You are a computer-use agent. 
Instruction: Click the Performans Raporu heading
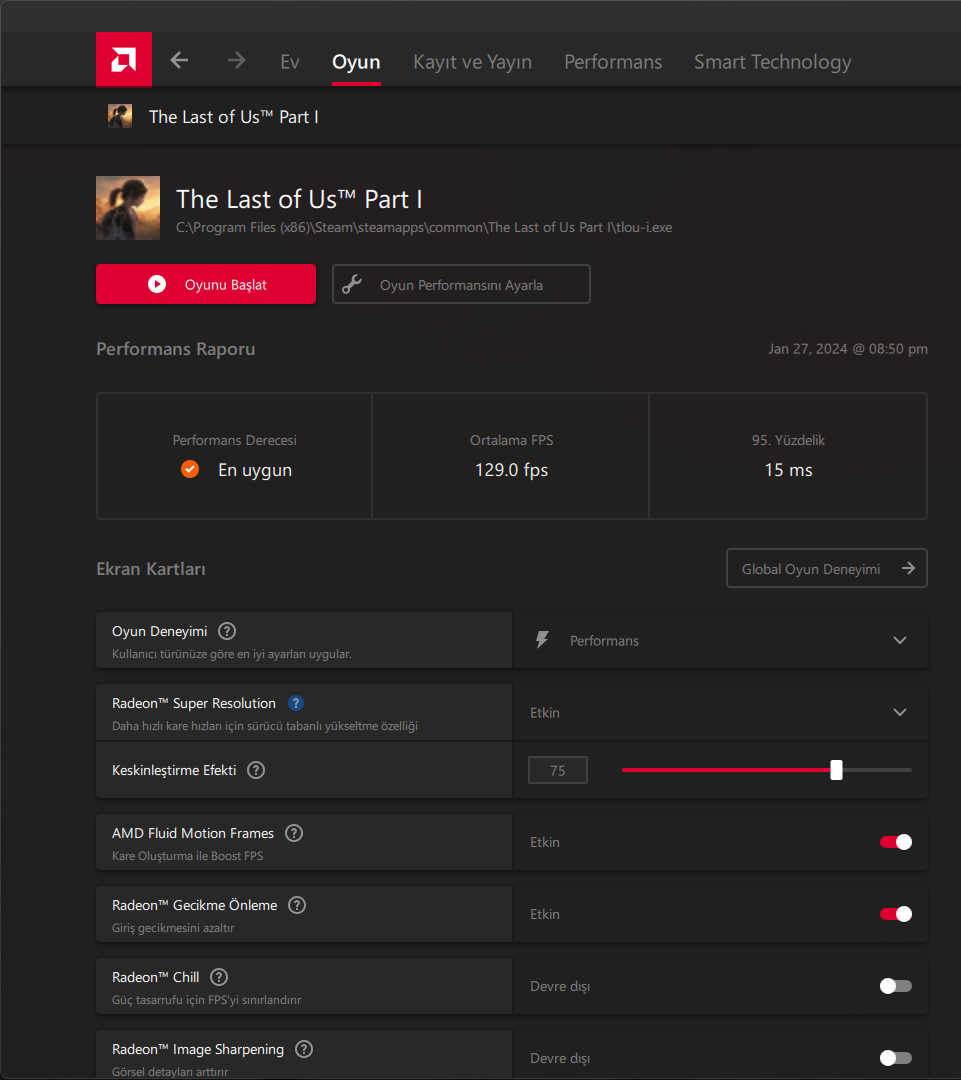(176, 349)
